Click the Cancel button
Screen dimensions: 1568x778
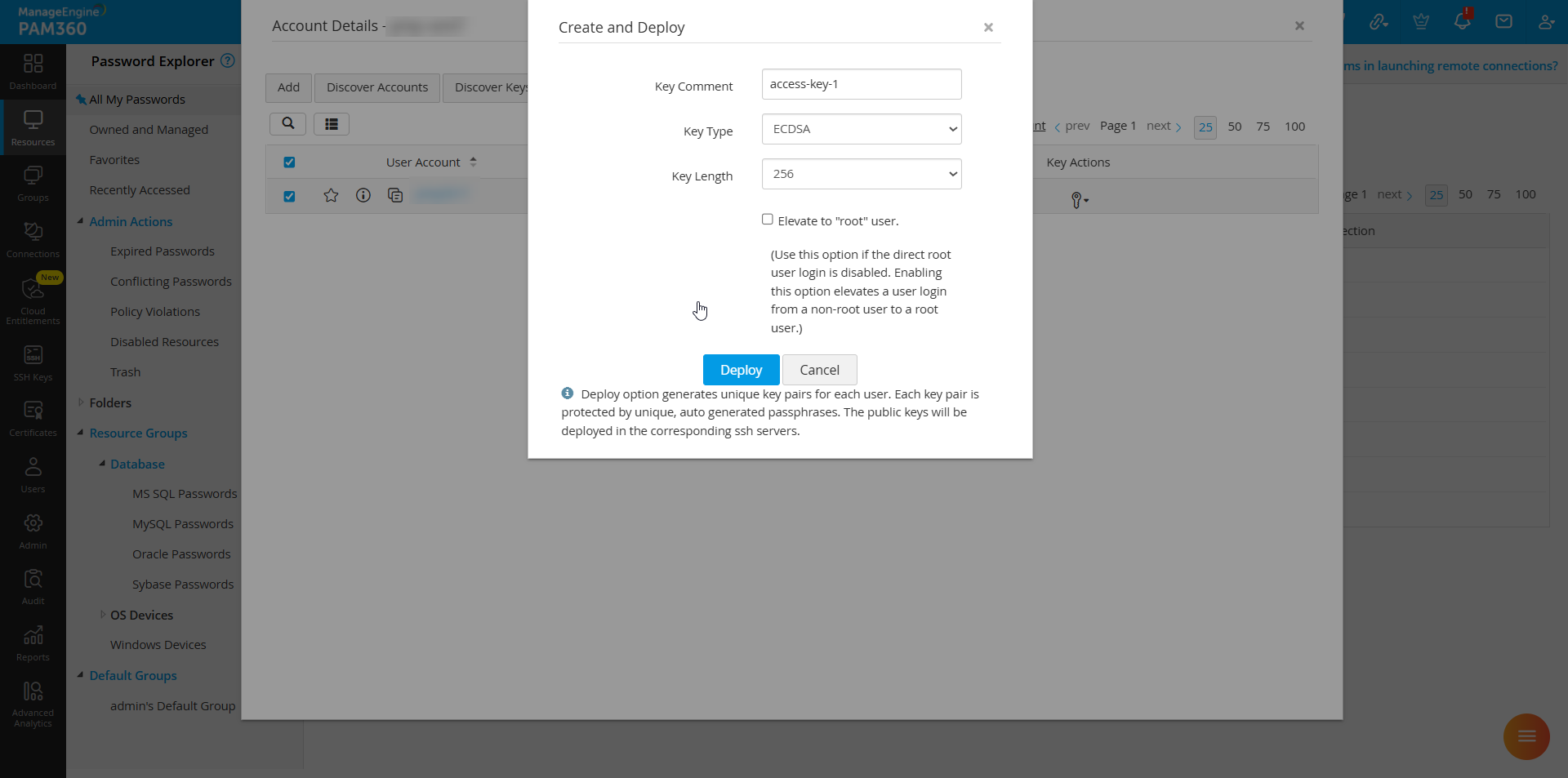(818, 369)
